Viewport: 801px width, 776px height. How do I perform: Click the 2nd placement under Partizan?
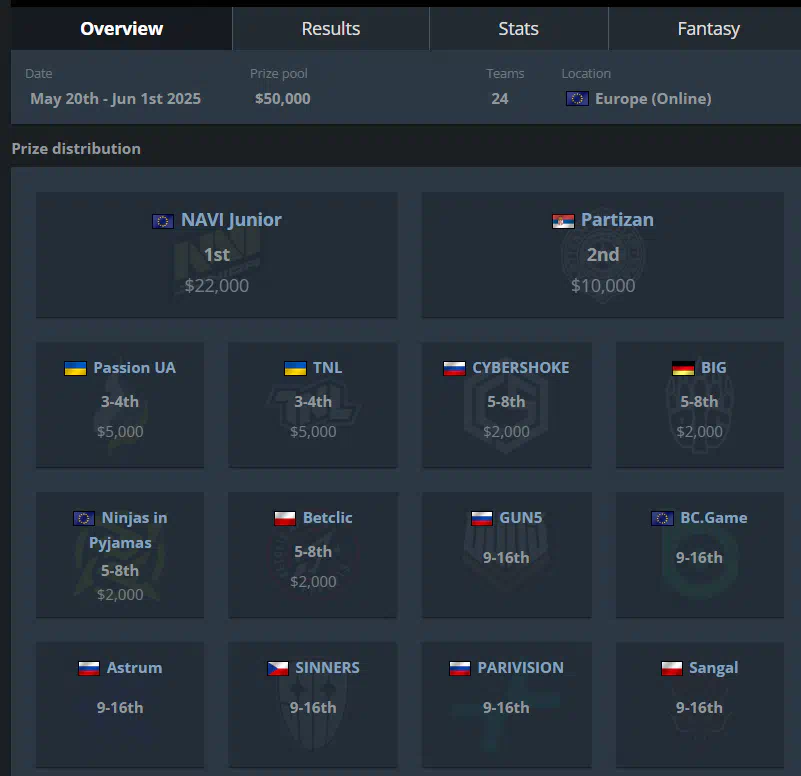point(603,254)
